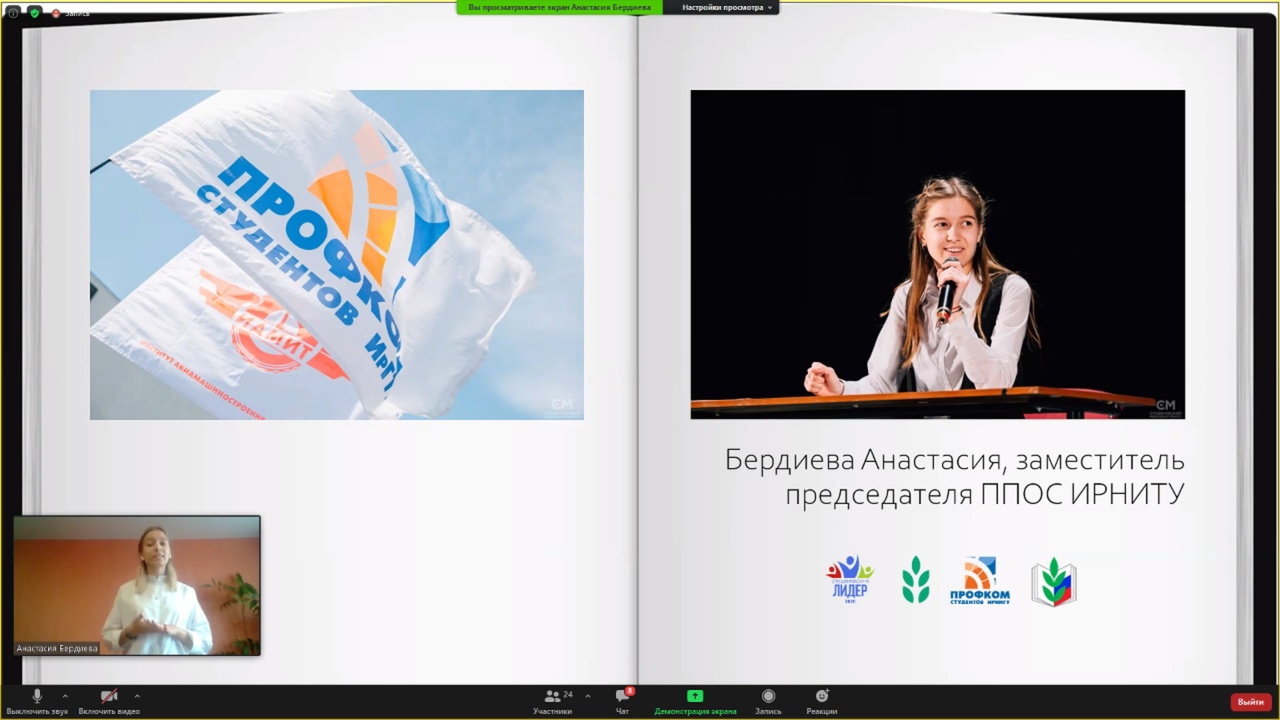This screenshot has height=720, width=1280.
Task: Click the green encryption shield icon
Action: tap(35, 13)
